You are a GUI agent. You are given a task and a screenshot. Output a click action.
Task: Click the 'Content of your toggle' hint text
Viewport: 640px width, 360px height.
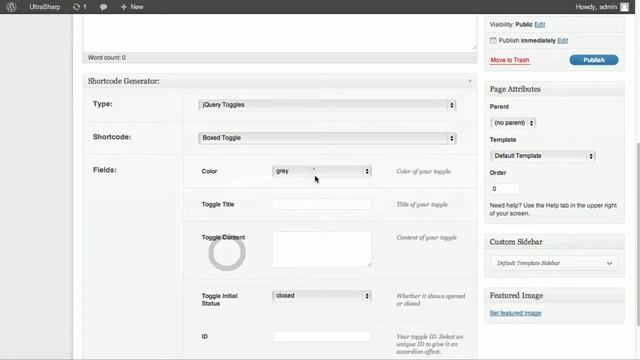point(427,237)
